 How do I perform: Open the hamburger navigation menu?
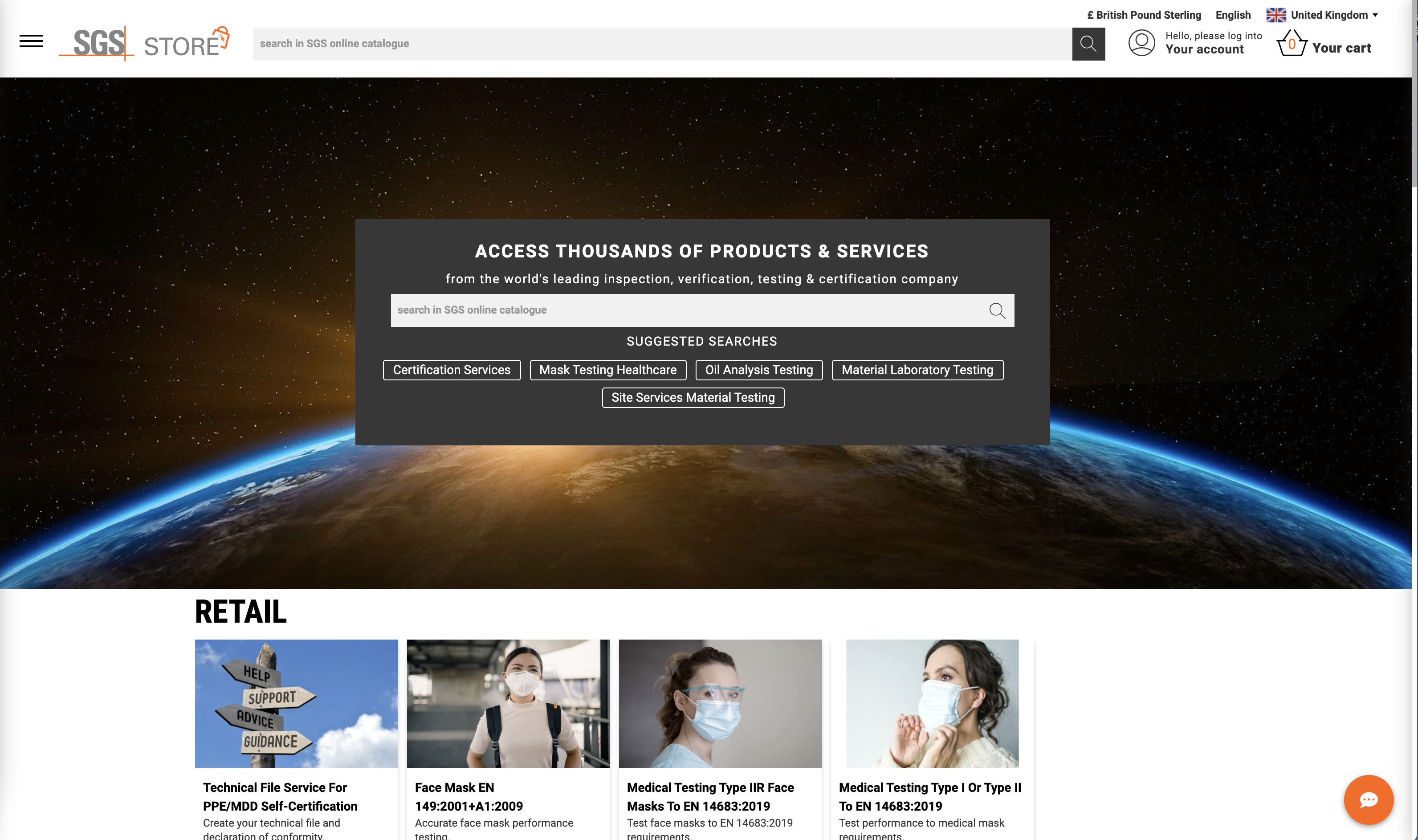tap(31, 41)
